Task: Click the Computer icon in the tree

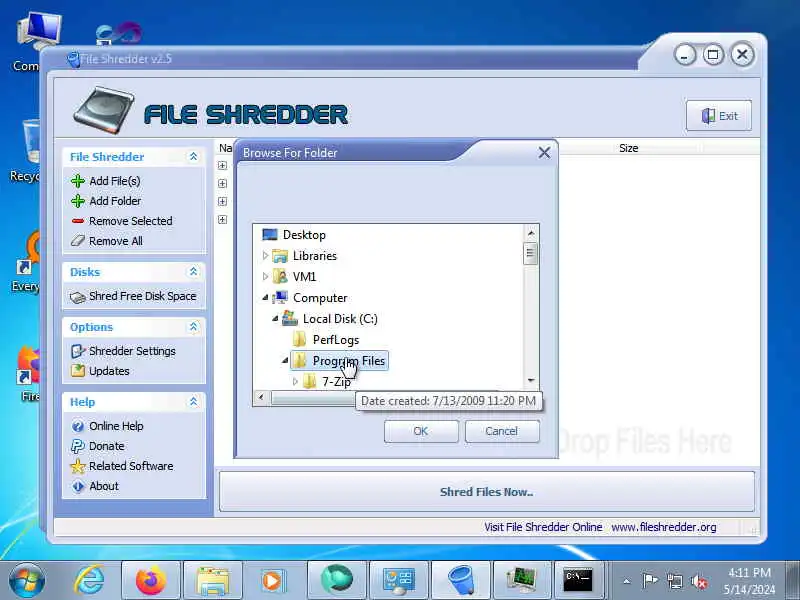Action: (x=280, y=297)
